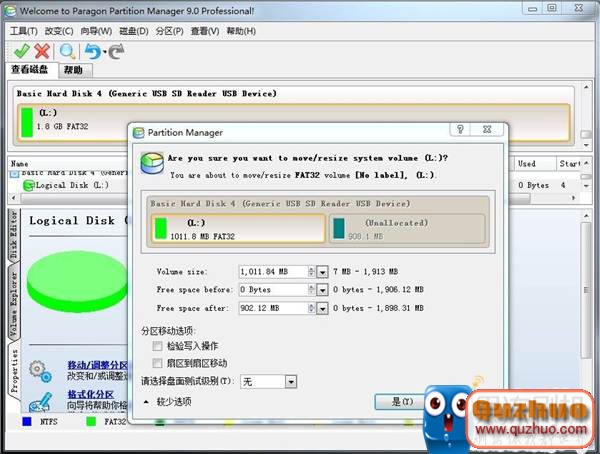Click the FAT32 green legend swatch
Image resolution: width=600 pixels, height=454 pixels.
91,421
